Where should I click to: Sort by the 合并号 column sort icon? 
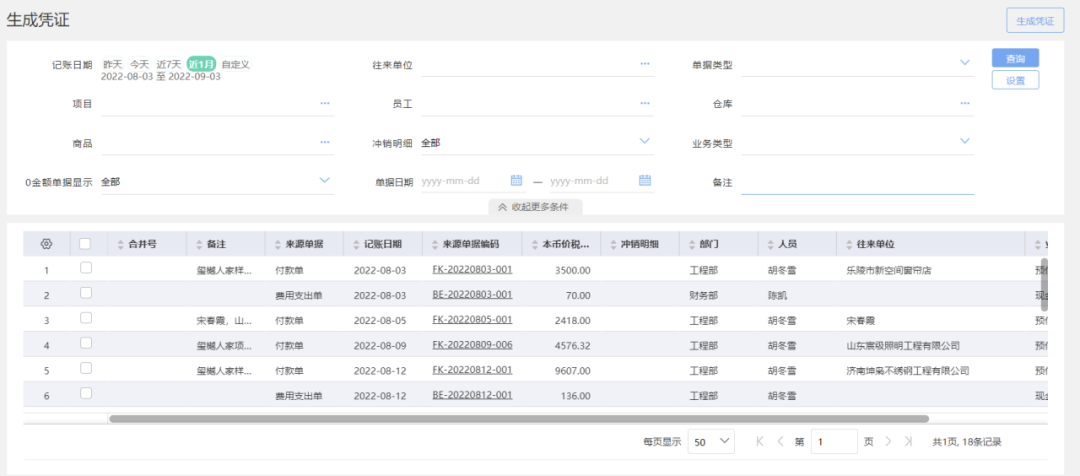tap(121, 244)
